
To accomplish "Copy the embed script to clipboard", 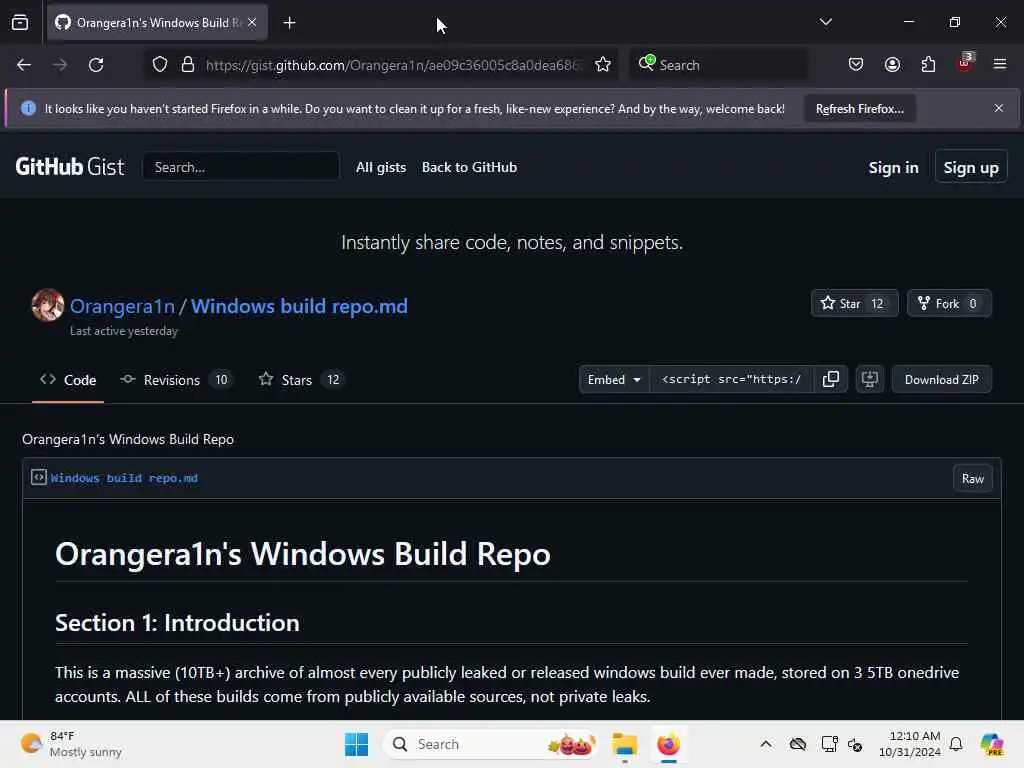I will (831, 379).
